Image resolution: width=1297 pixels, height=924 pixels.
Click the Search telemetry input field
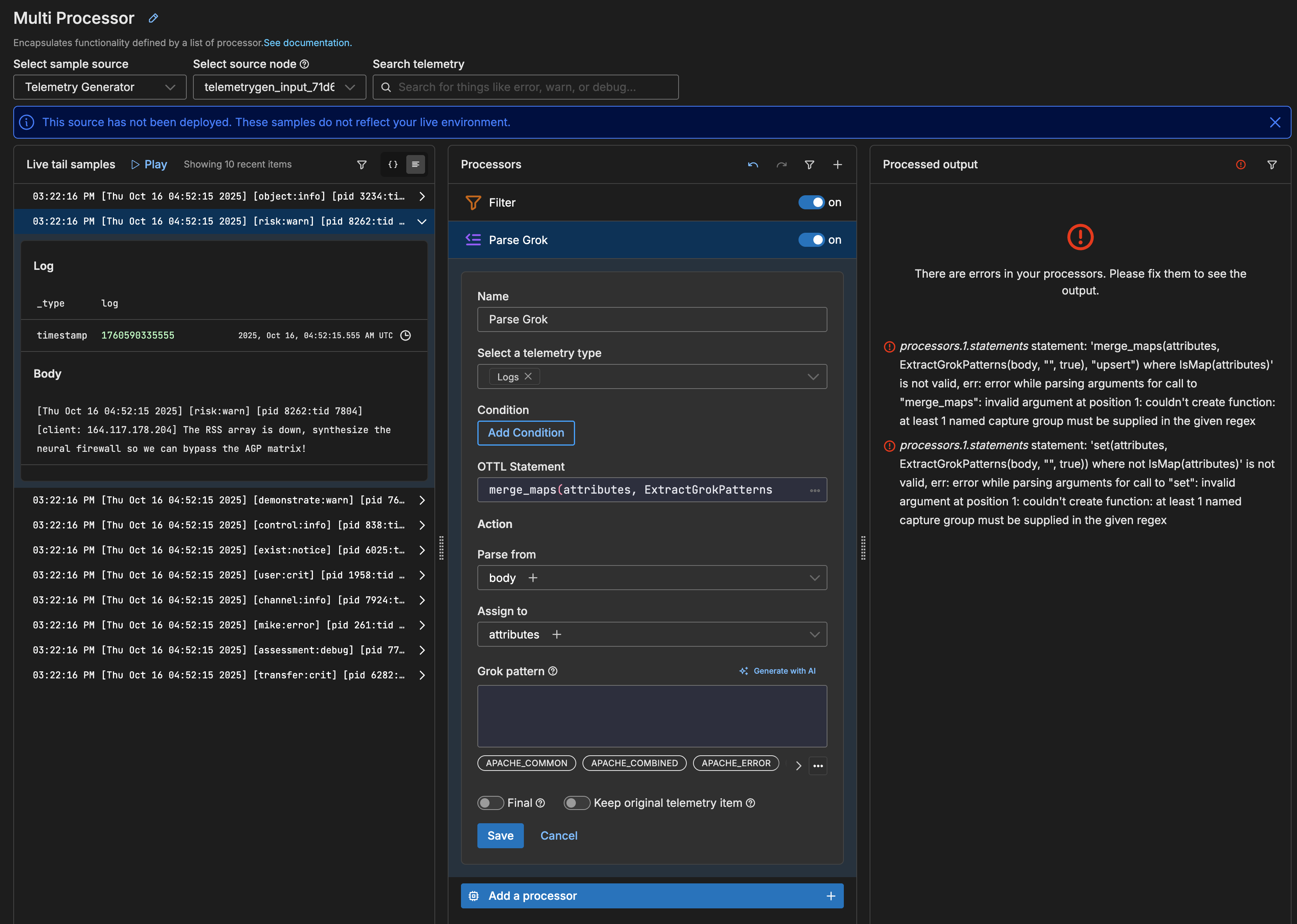525,87
